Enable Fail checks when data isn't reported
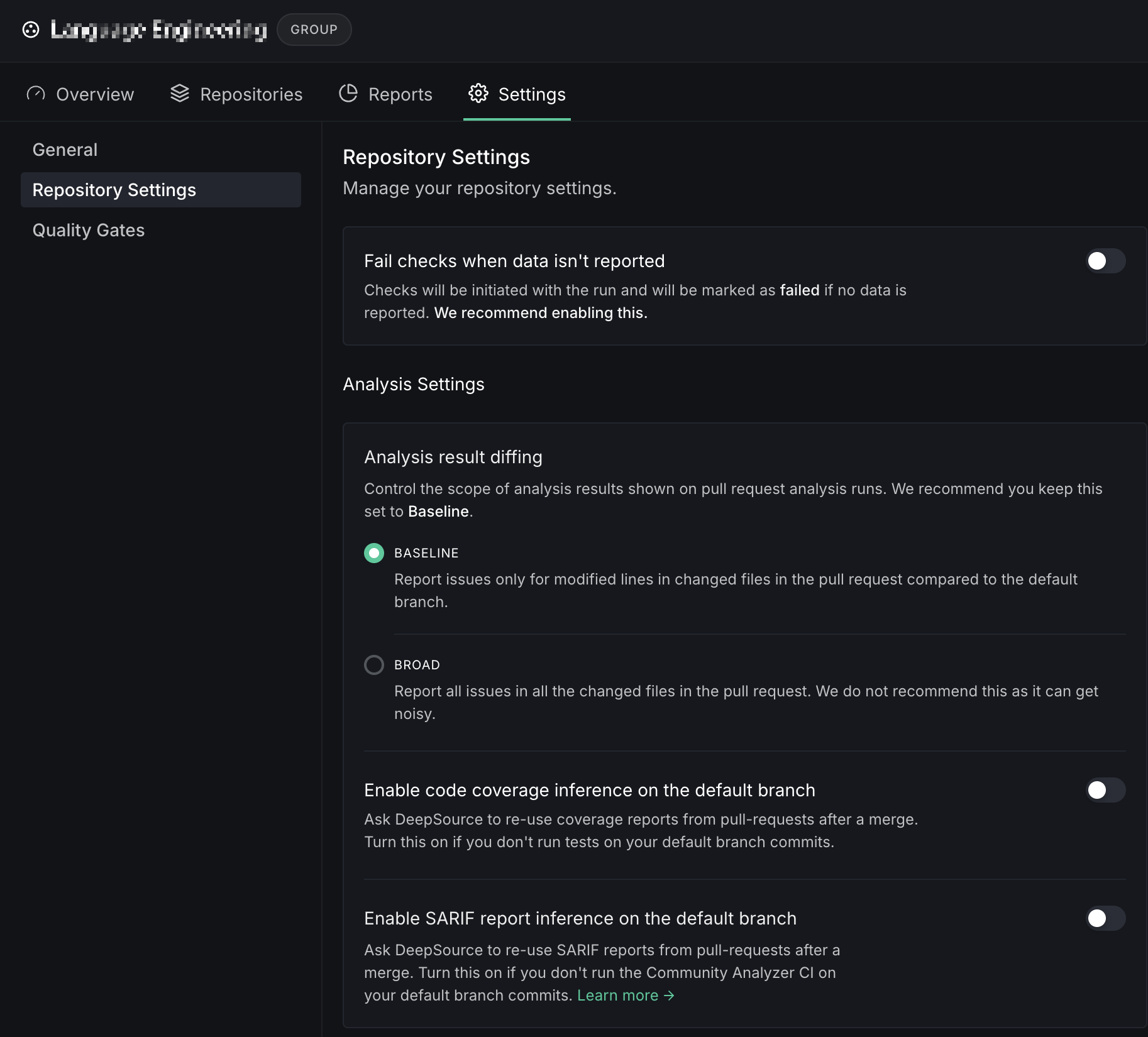 [x=1105, y=261]
